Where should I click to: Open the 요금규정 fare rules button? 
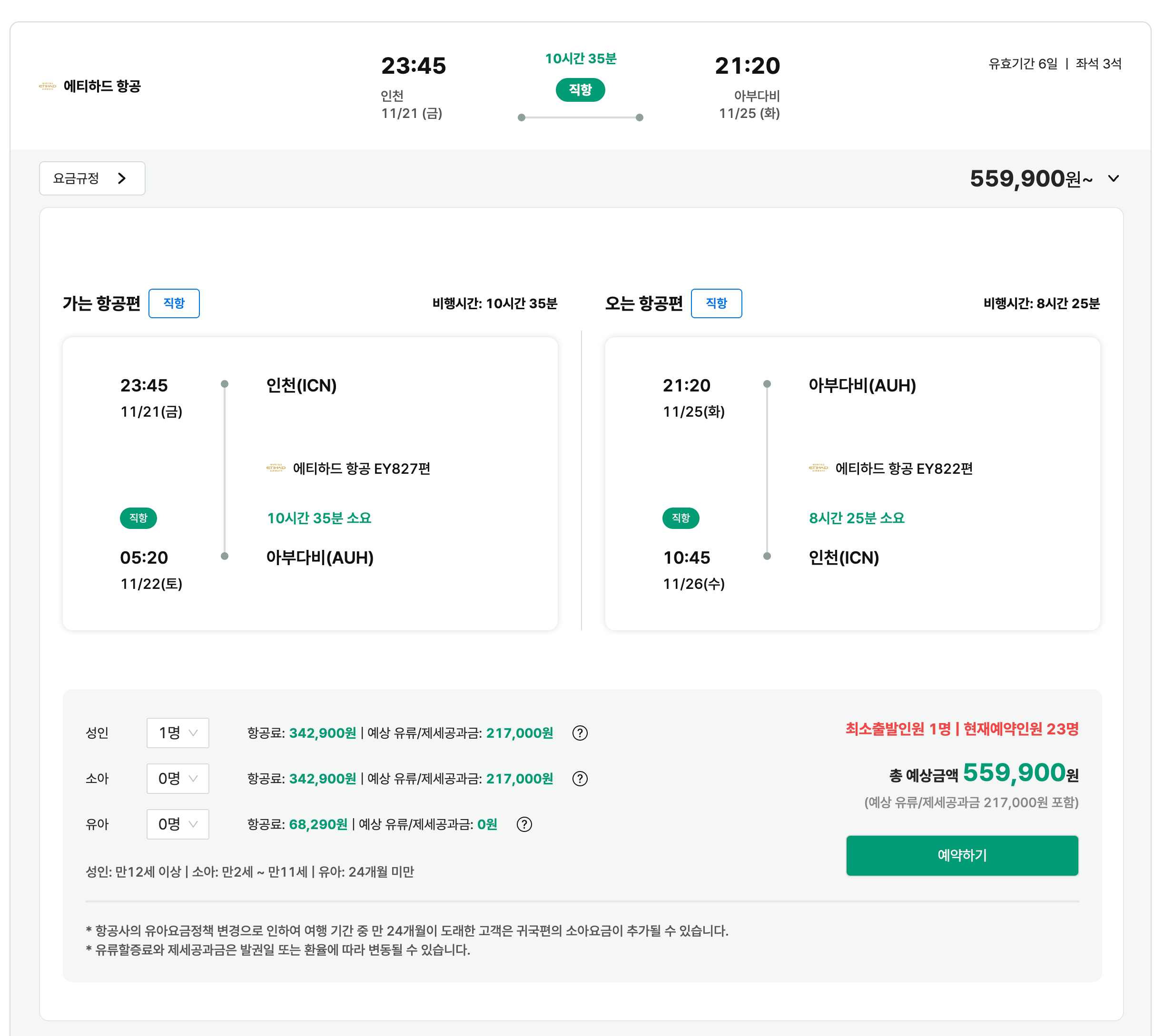(92, 179)
